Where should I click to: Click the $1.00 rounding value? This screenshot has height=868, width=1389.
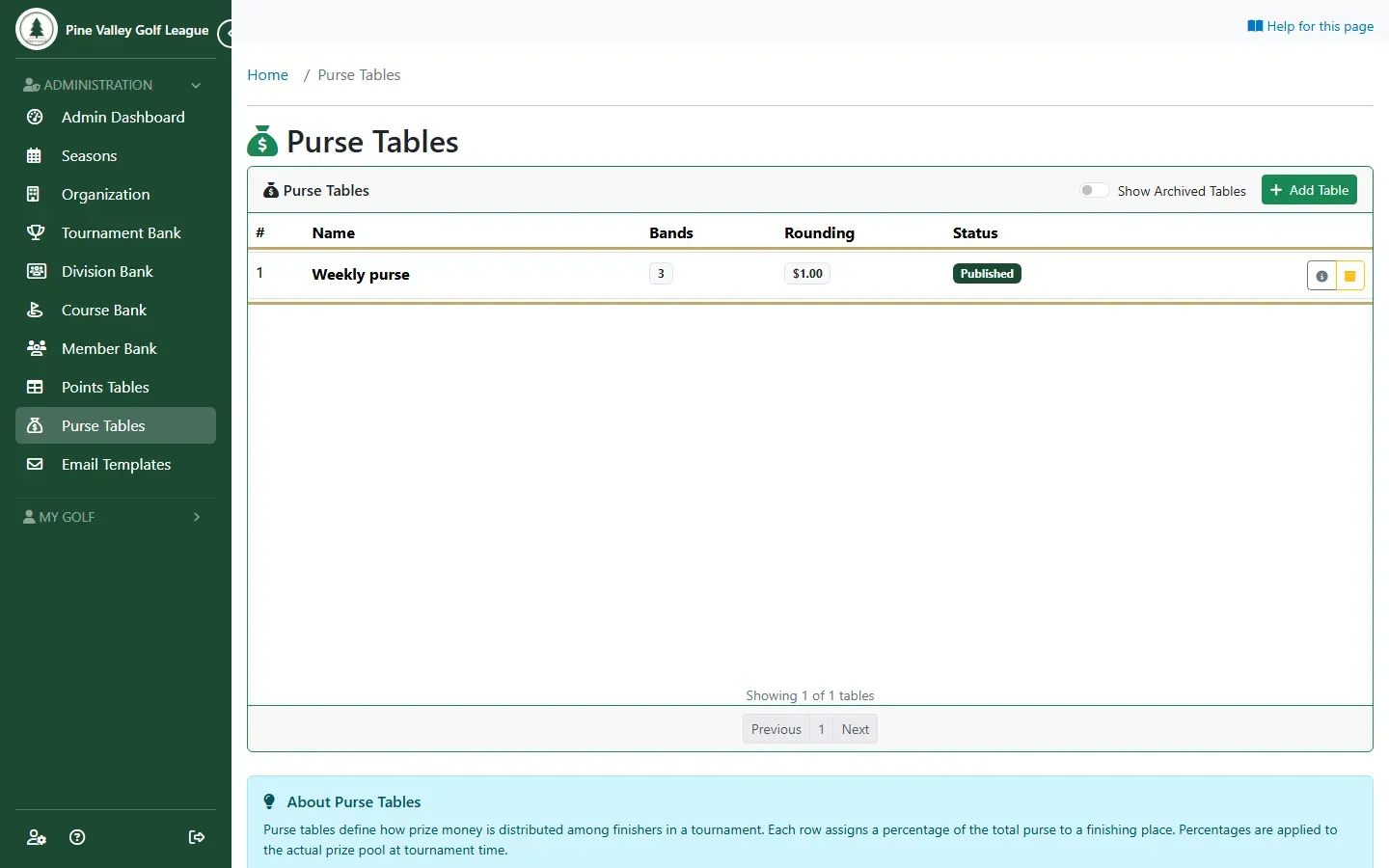coord(807,274)
